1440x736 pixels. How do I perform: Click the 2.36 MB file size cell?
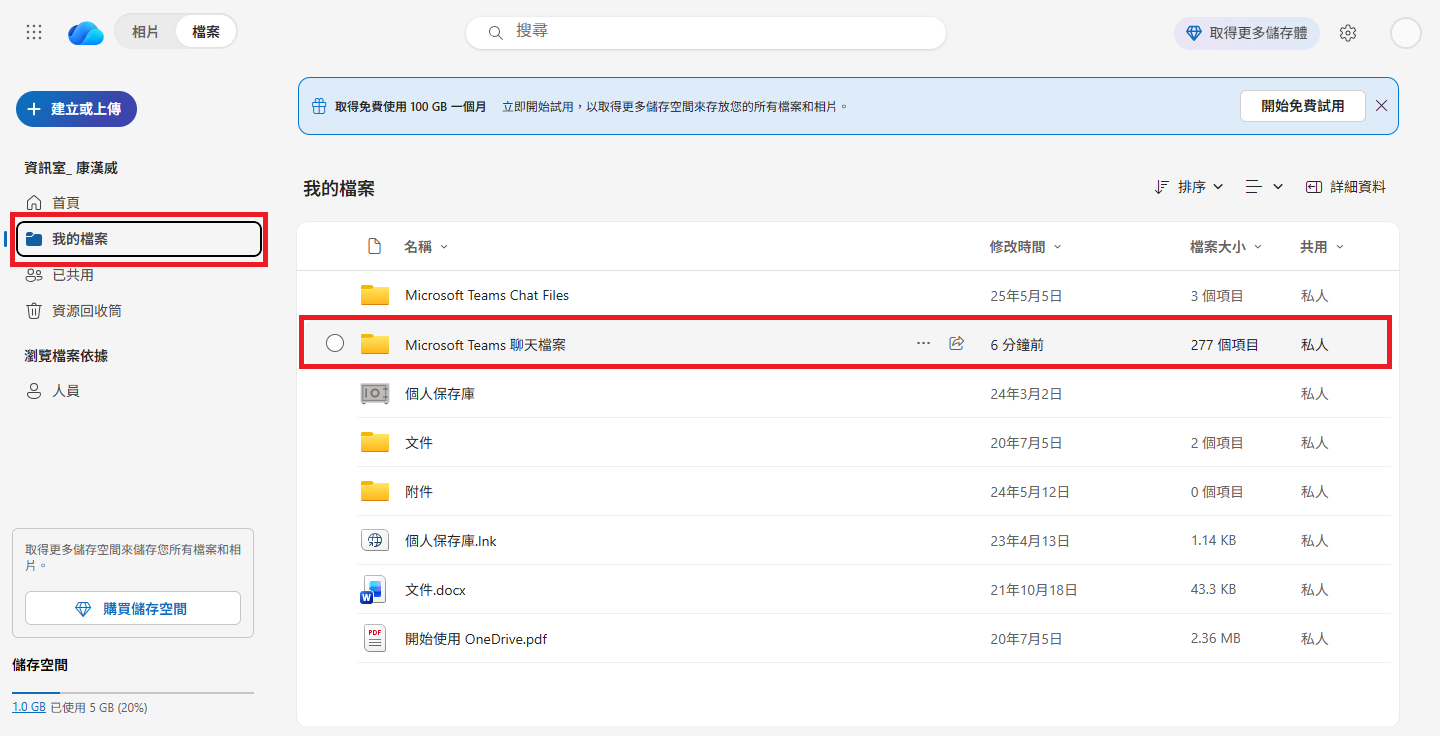[x=1215, y=638]
